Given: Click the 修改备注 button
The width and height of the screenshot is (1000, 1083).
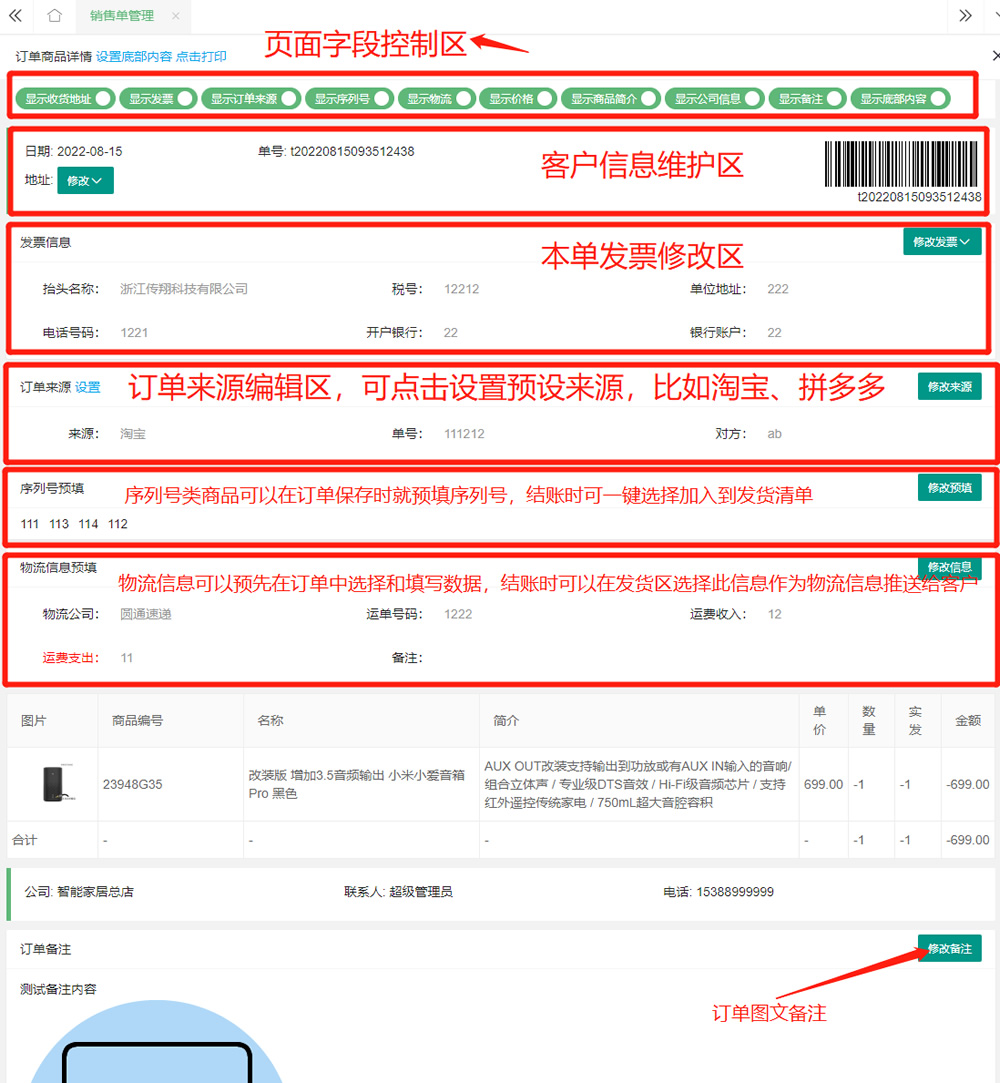Looking at the screenshot, I should tap(950, 948).
